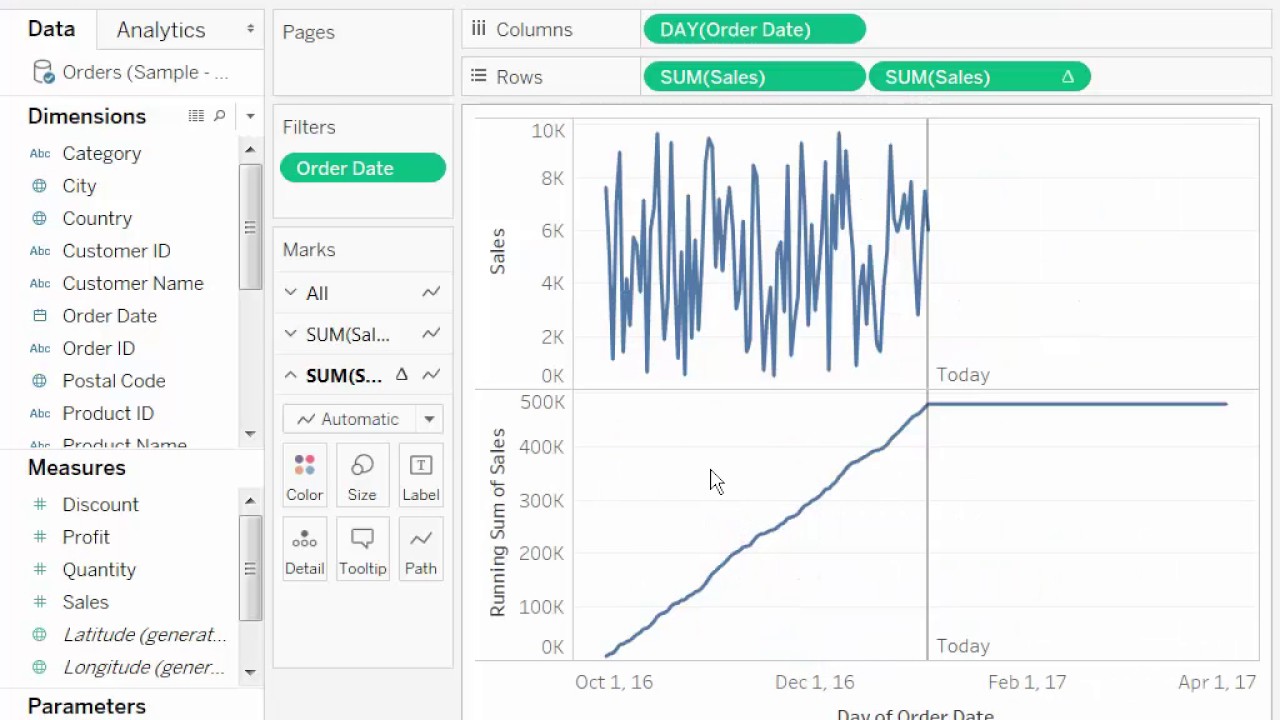Click the number icon beside Sales measure
1280x720 pixels.
point(40,602)
